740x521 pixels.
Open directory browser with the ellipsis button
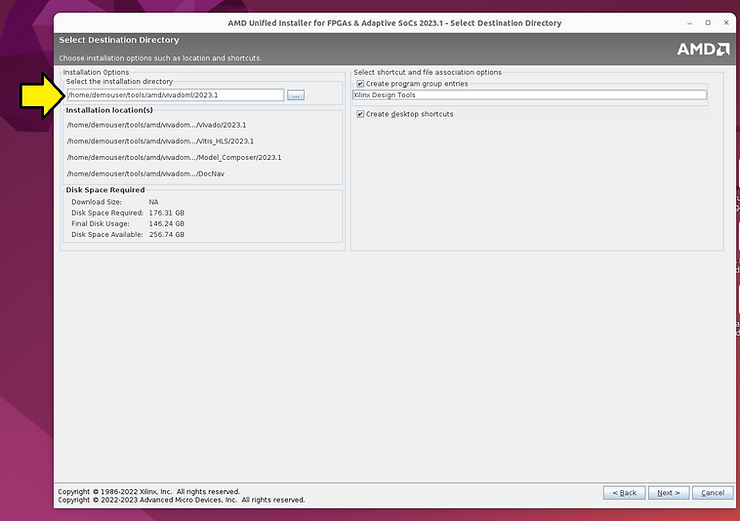pyautogui.click(x=296, y=95)
